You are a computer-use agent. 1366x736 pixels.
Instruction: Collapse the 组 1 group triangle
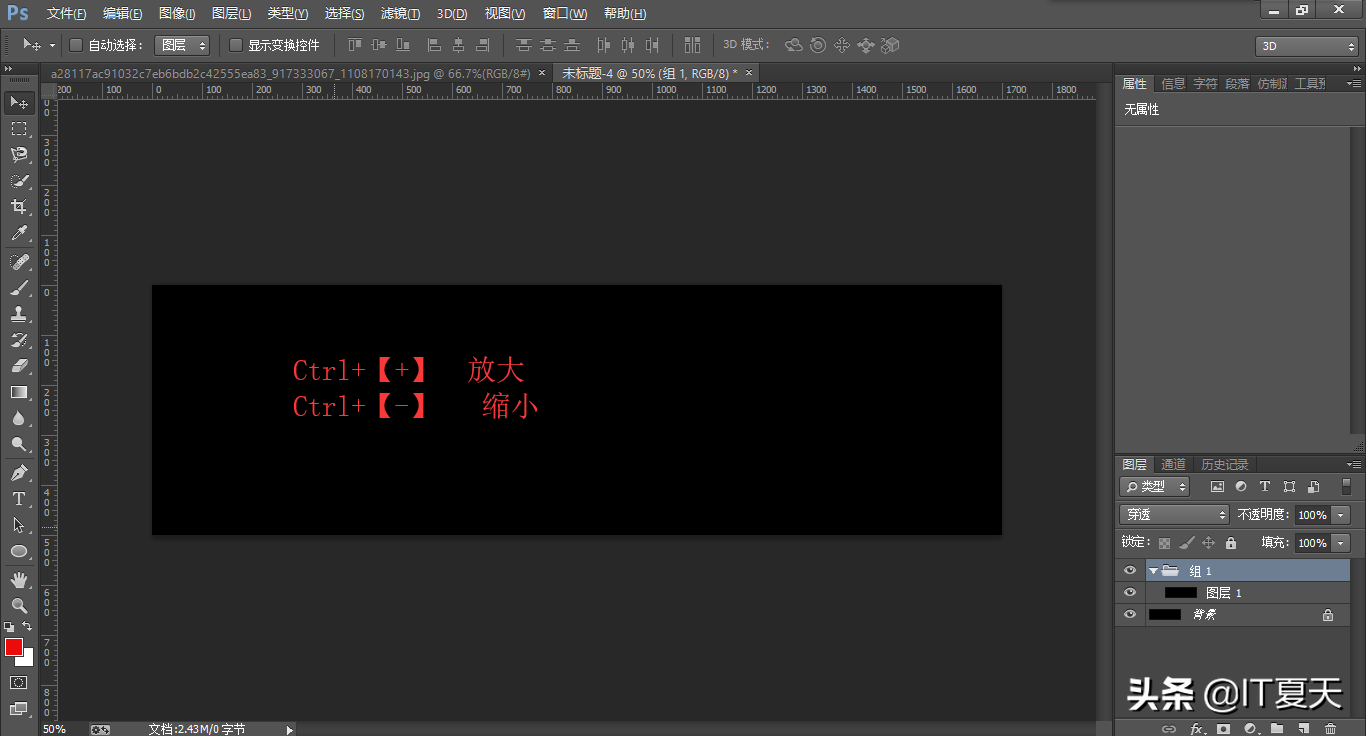click(1153, 571)
